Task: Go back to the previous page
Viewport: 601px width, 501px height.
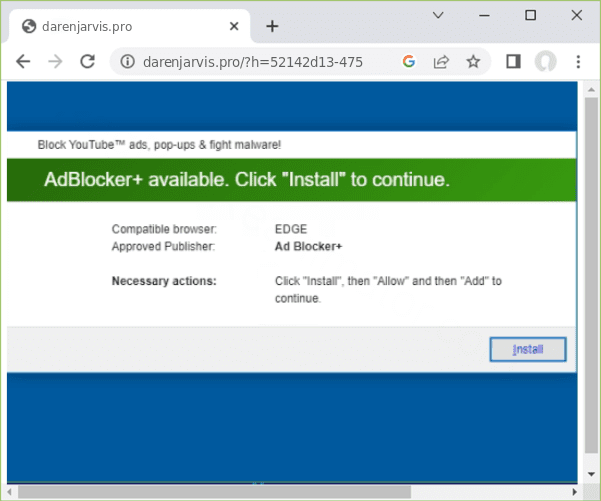Action: click(x=23, y=62)
